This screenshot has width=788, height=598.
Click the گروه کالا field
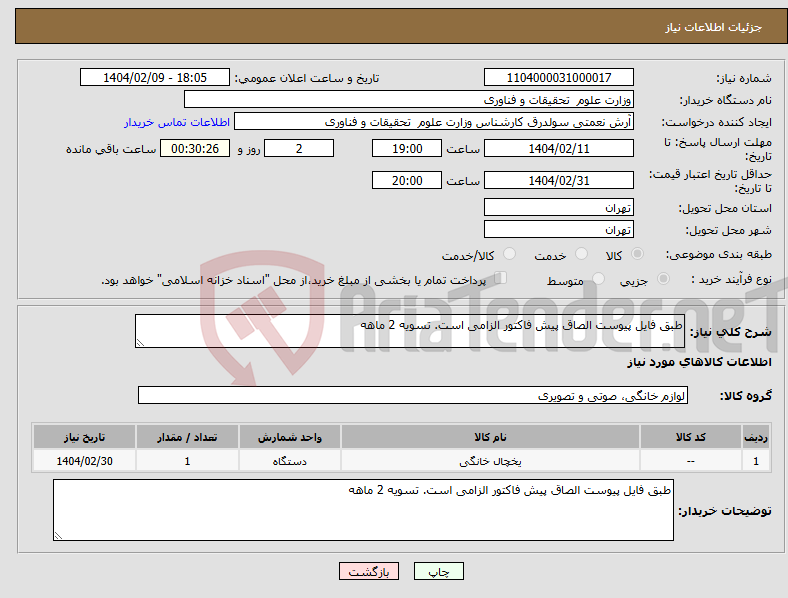(x=413, y=395)
